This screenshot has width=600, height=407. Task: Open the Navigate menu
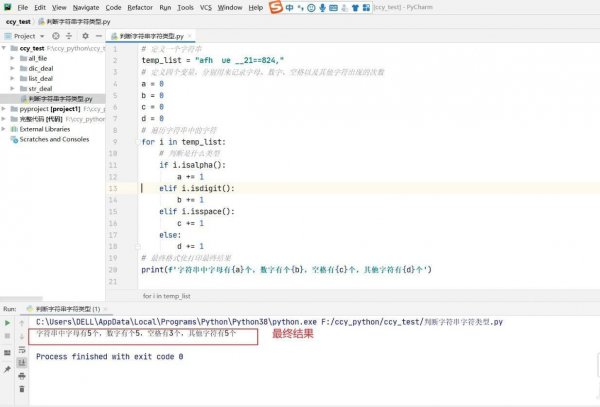coord(86,7)
